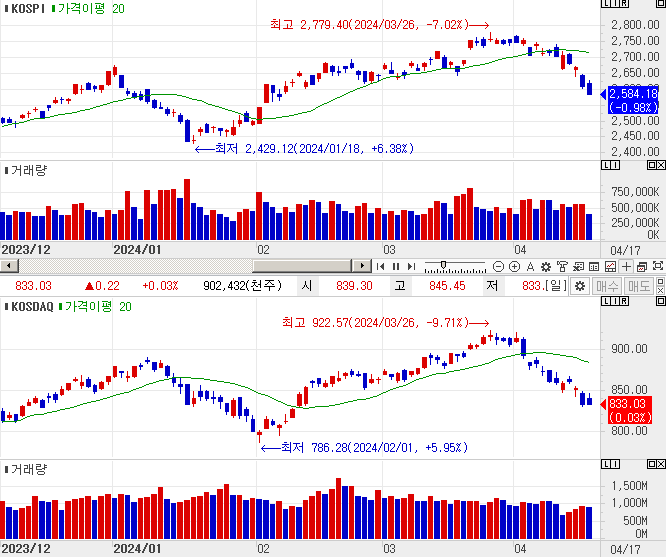Skip to last data with skip-forward button
Screen dimensions: 666x557
[x=411, y=266]
